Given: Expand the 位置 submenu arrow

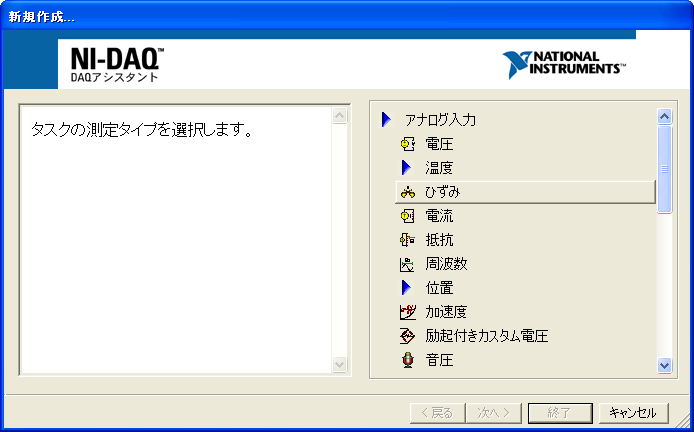Looking at the screenshot, I should click(x=406, y=288).
